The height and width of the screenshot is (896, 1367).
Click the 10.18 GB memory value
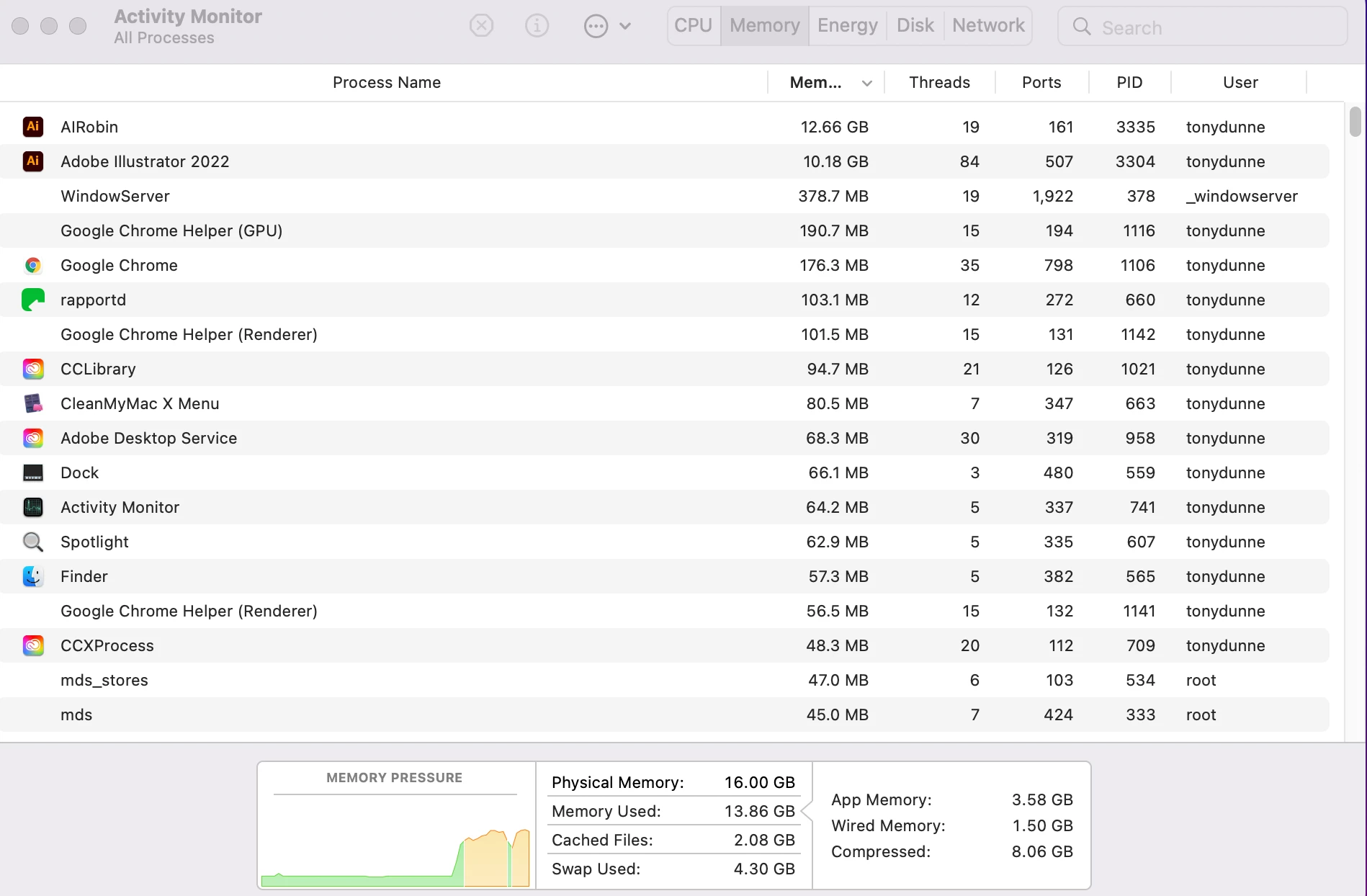pyautogui.click(x=835, y=161)
